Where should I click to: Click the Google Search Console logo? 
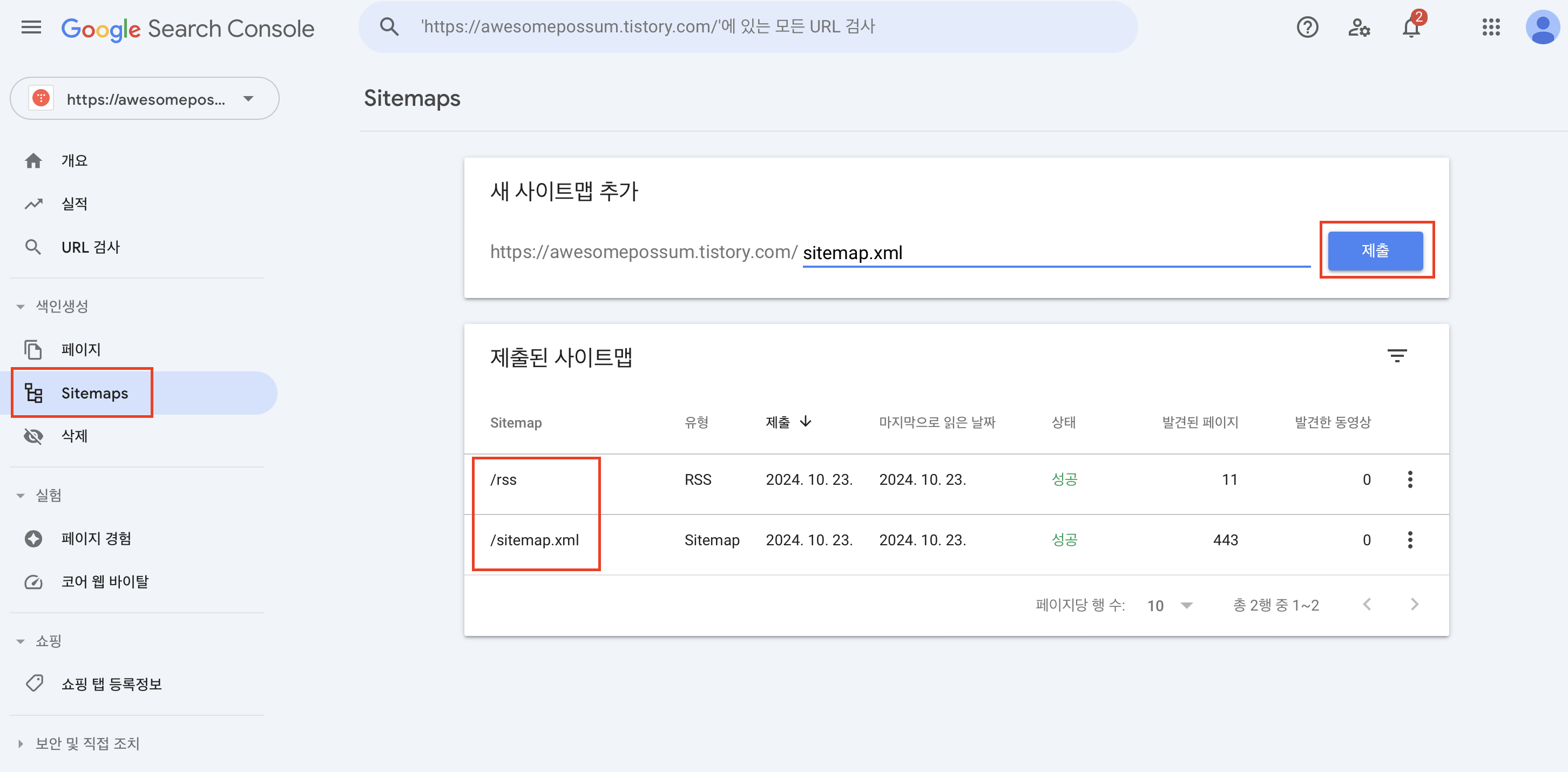coord(187,29)
